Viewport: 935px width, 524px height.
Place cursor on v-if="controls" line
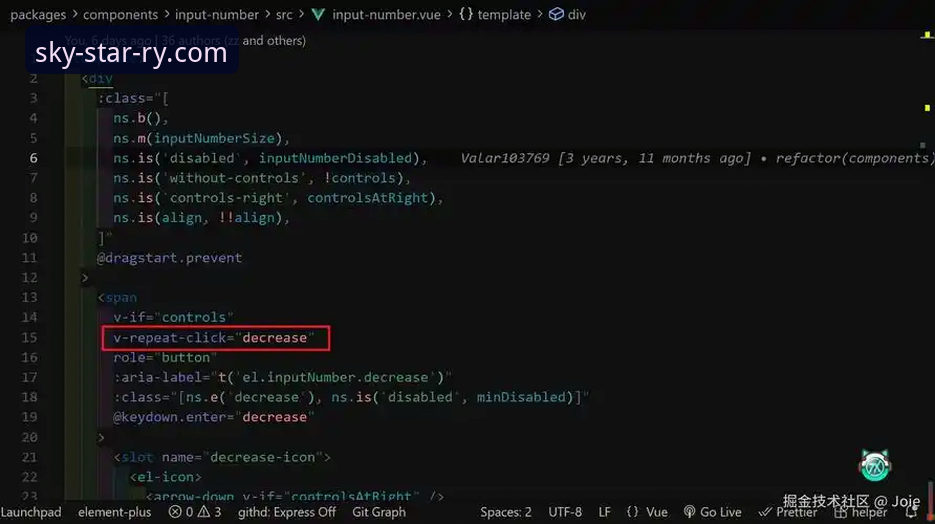tap(174, 317)
